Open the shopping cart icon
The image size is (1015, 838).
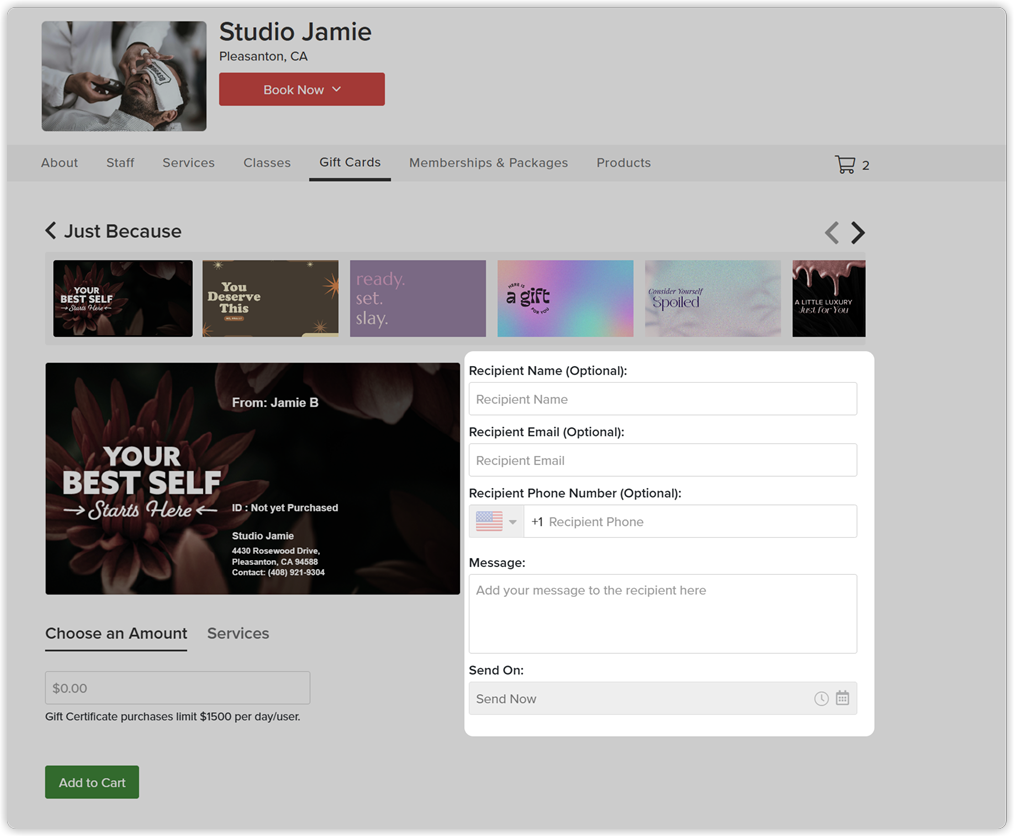pos(845,164)
